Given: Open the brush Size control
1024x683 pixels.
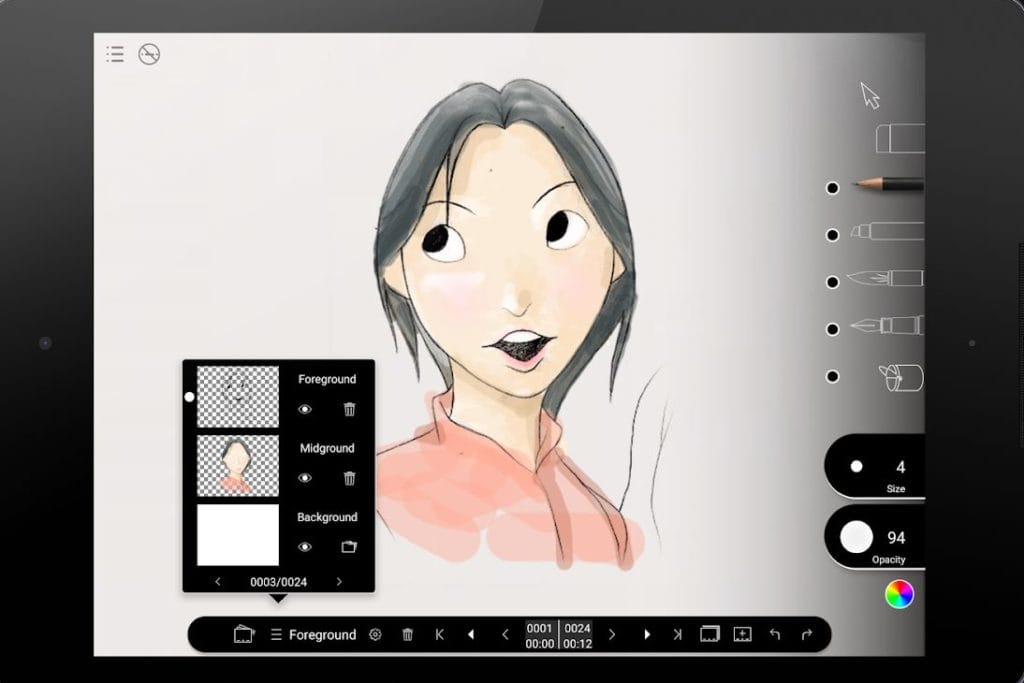Looking at the screenshot, I should pos(875,467).
